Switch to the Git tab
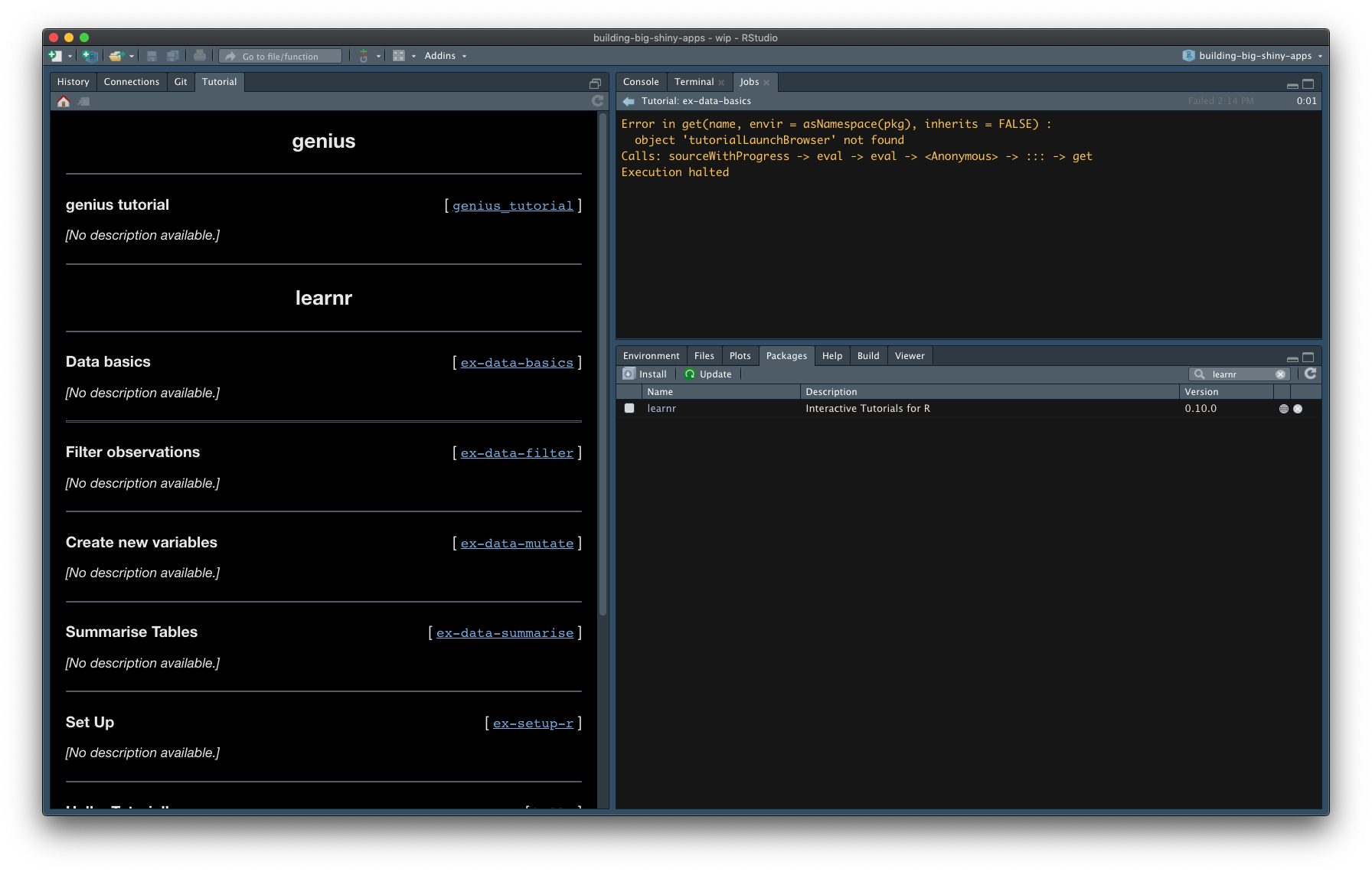 181,81
